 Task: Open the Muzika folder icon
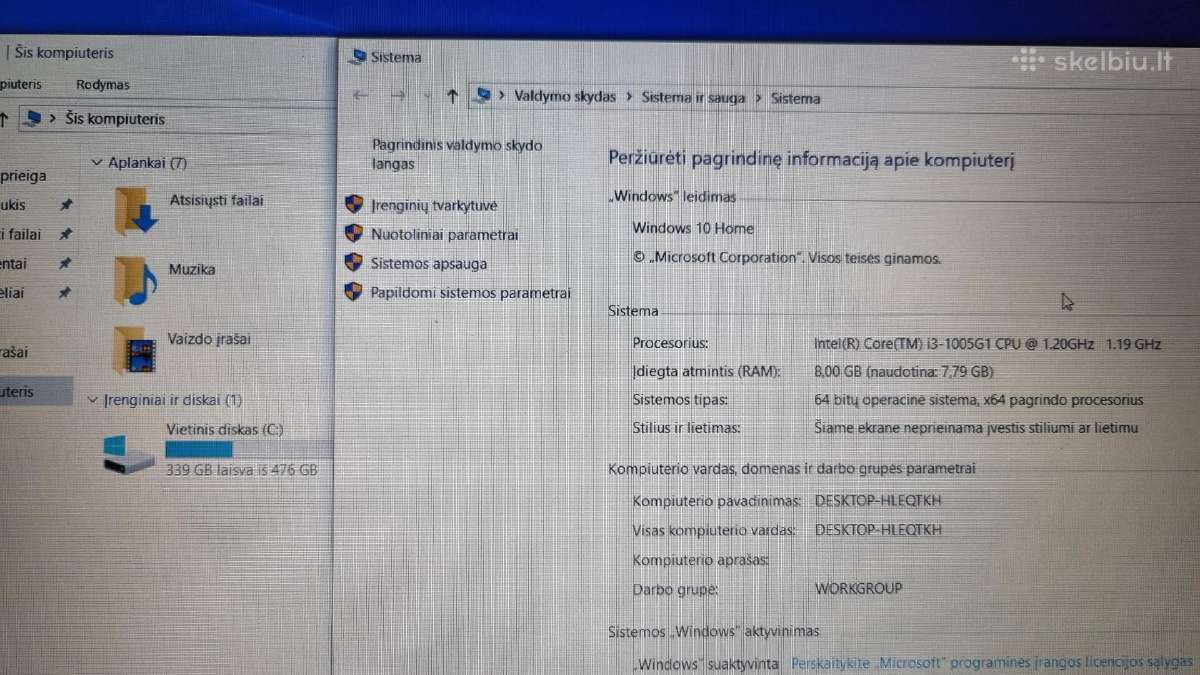pyautogui.click(x=136, y=280)
